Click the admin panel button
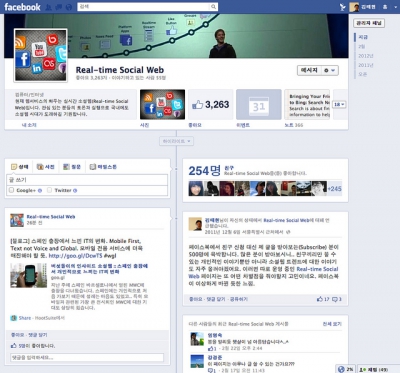The width and height of the screenshot is (400, 373). [369, 23]
